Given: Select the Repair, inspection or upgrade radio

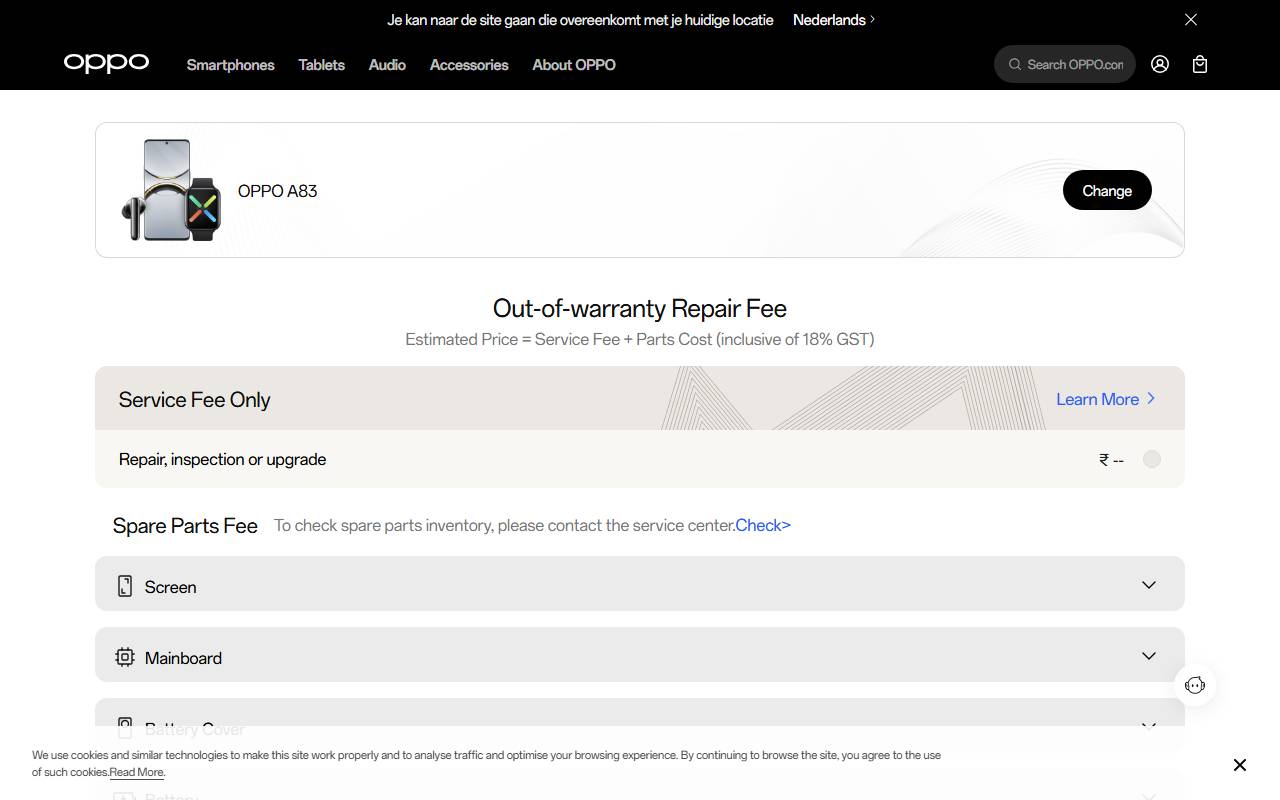Looking at the screenshot, I should [1152, 459].
